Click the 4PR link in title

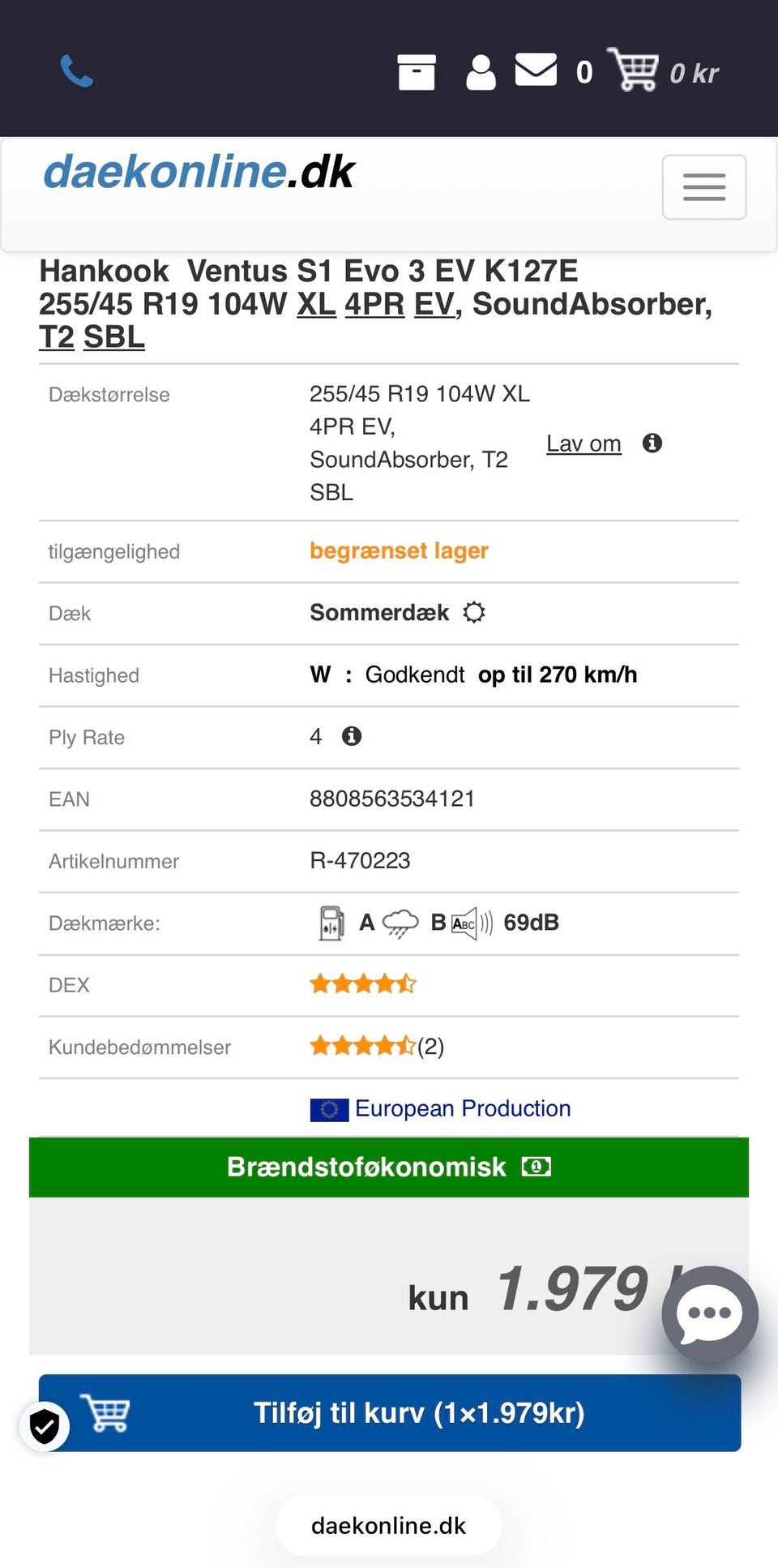coord(374,304)
